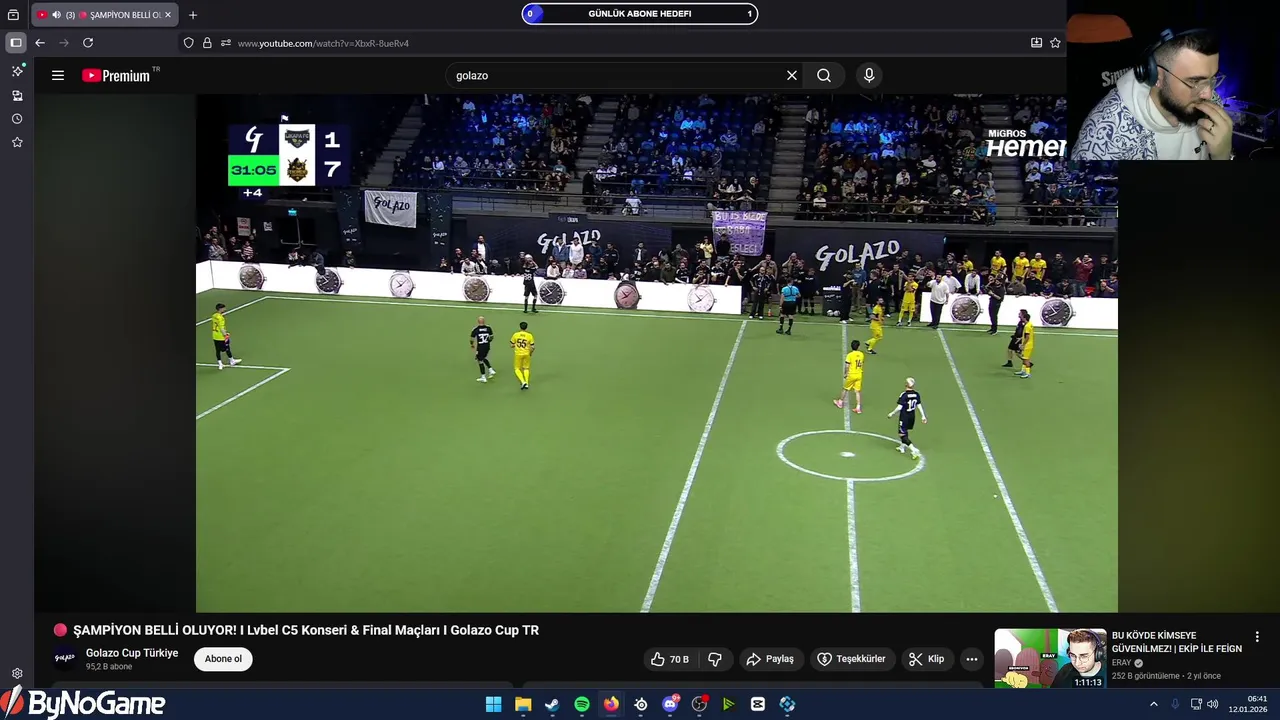
Task: Like the video with 70 B thumbs-up
Action: click(x=669, y=659)
